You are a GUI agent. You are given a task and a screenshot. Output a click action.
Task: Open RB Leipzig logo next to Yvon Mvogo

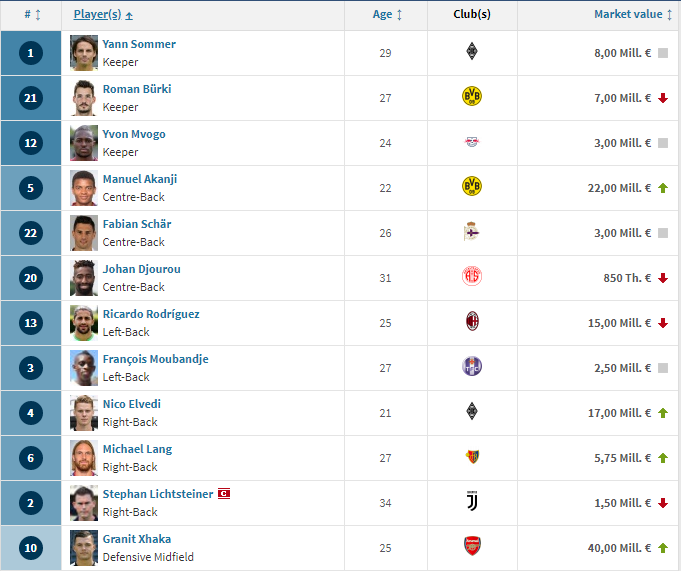pyautogui.click(x=472, y=142)
